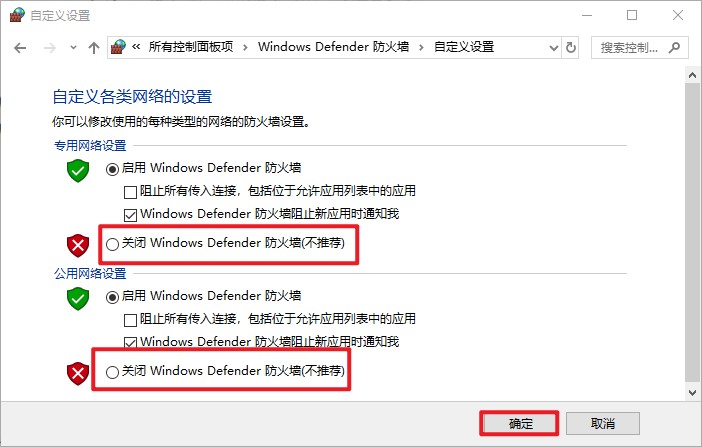Click the forward navigation arrow
Viewport: 702px width, 447px height.
[50, 47]
